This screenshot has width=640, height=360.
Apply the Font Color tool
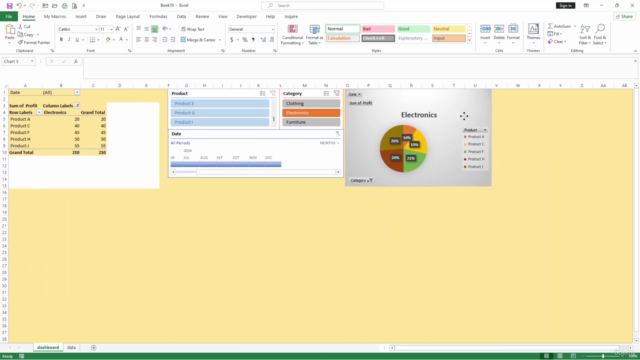[121, 40]
